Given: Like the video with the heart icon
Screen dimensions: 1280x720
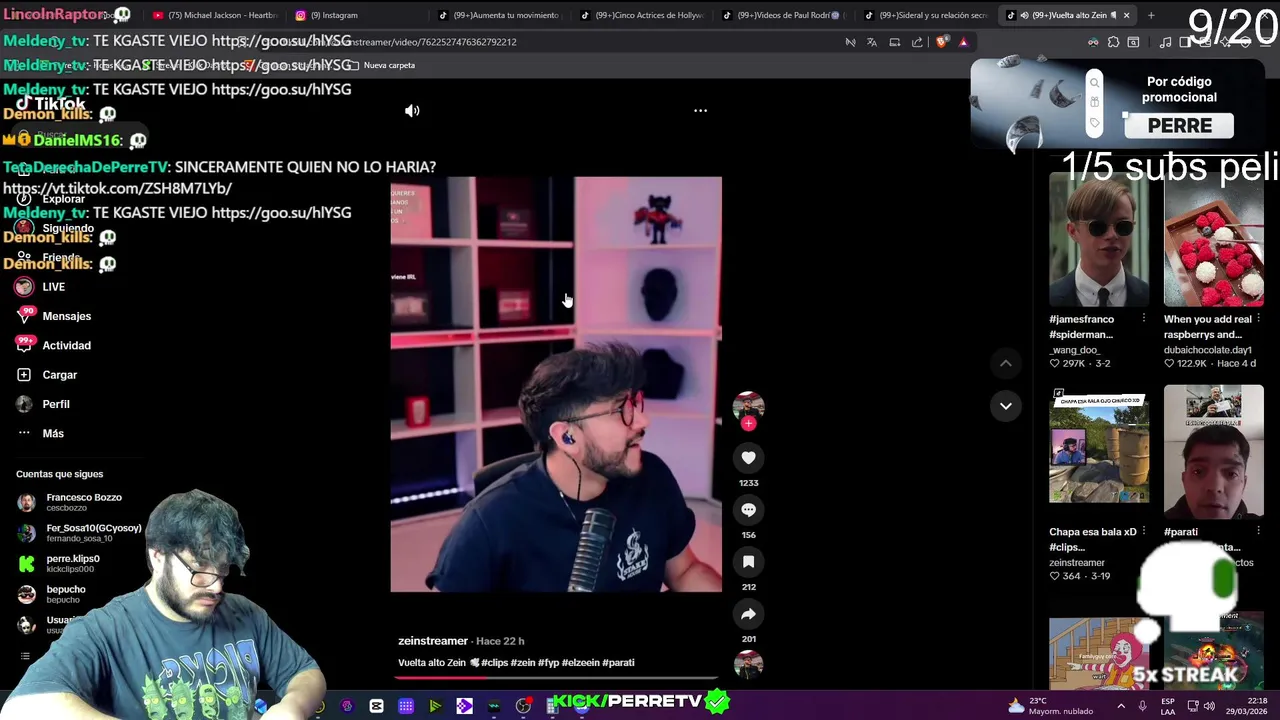Looking at the screenshot, I should click(x=748, y=458).
